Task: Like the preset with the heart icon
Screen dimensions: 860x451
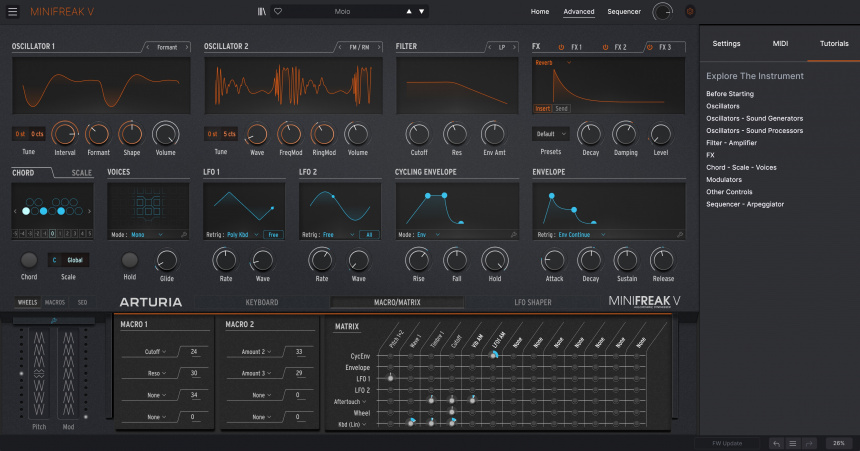Action: 278,11
